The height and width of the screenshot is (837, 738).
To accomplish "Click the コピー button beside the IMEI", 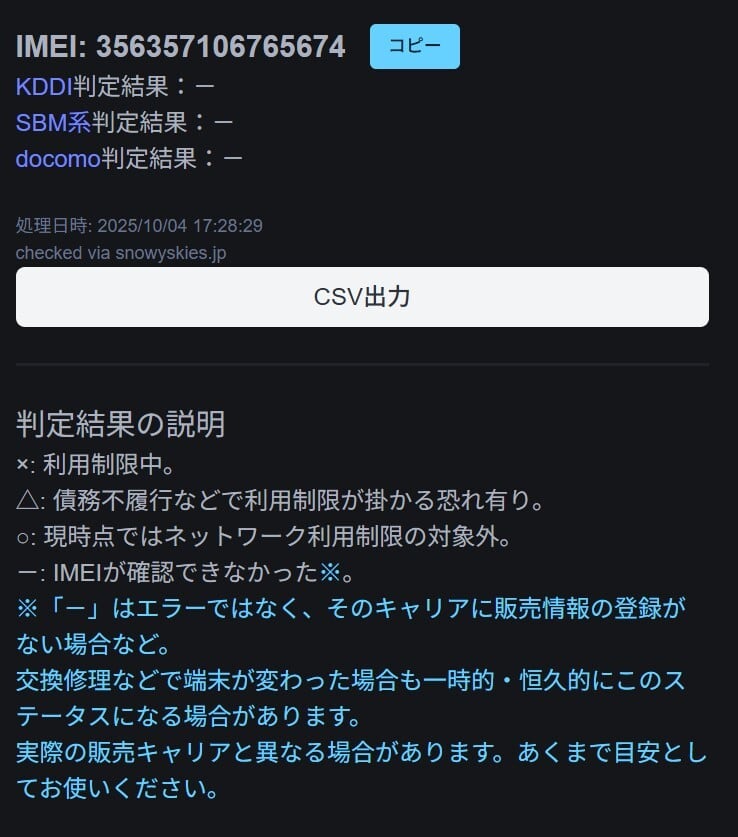I will click(x=415, y=46).
